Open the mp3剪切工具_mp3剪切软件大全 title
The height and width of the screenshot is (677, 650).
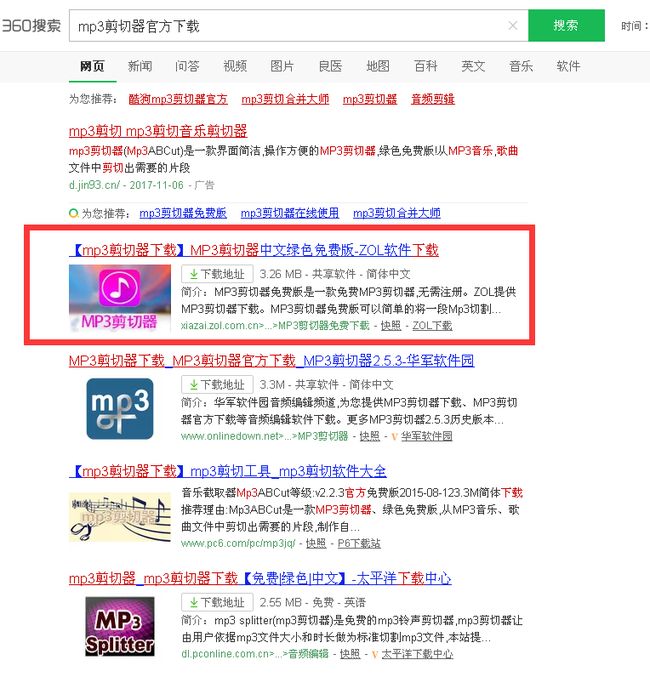pyautogui.click(x=228, y=471)
